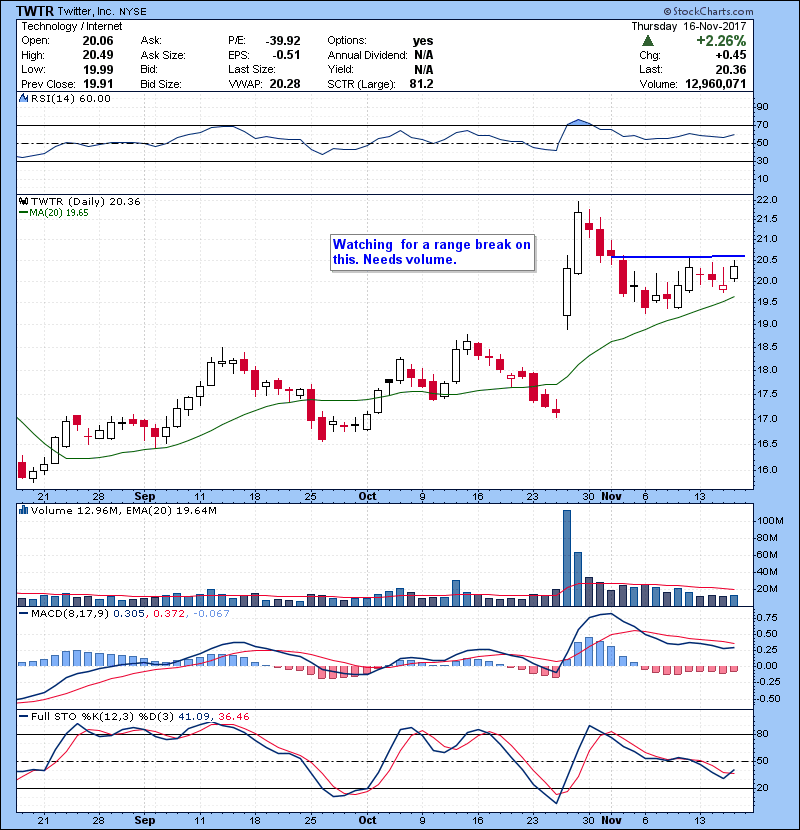The image size is (800, 830).
Task: Click the EPS value -0.51
Action: tap(286, 55)
